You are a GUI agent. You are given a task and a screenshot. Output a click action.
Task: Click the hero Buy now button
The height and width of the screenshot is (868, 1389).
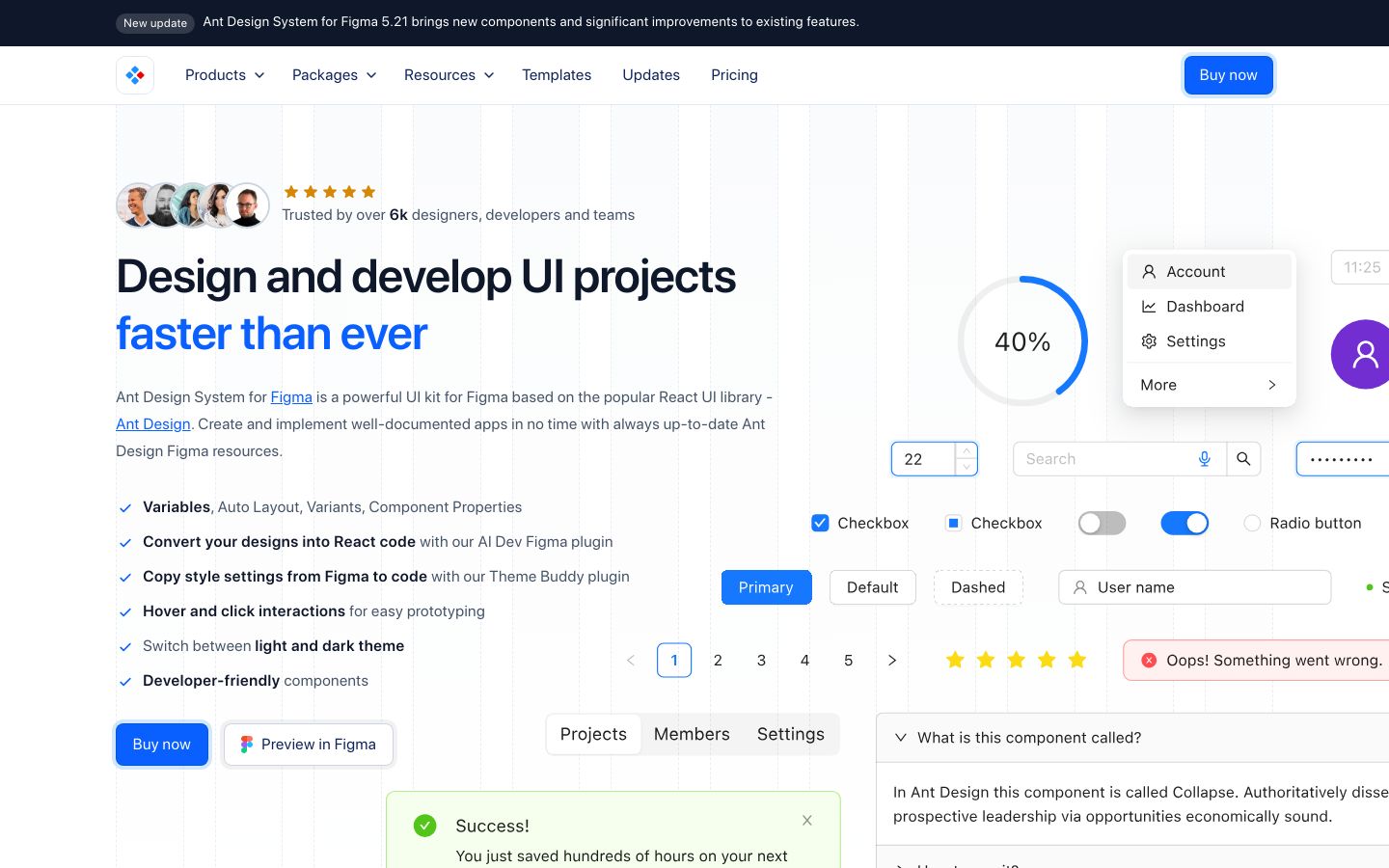162,745
